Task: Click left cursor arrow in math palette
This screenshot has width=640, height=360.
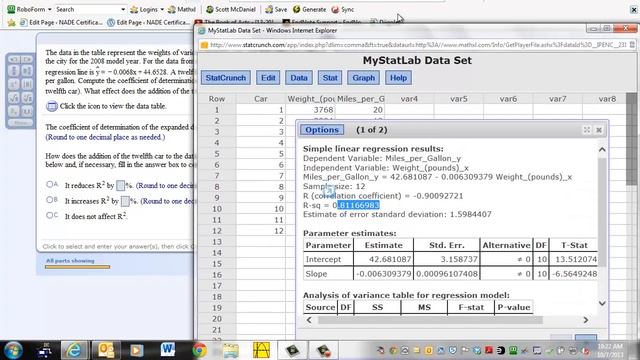Action: click(x=13, y=60)
